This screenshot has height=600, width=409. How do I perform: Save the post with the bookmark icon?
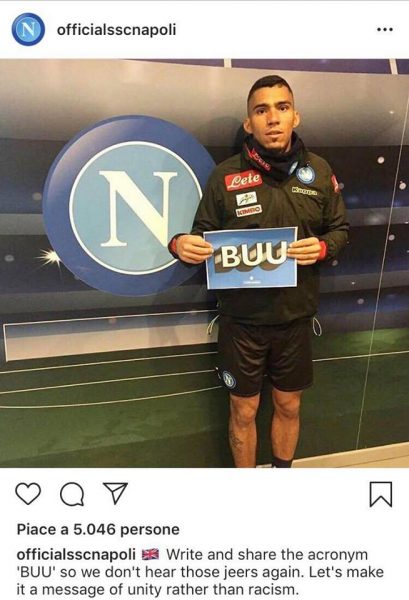coord(381,494)
